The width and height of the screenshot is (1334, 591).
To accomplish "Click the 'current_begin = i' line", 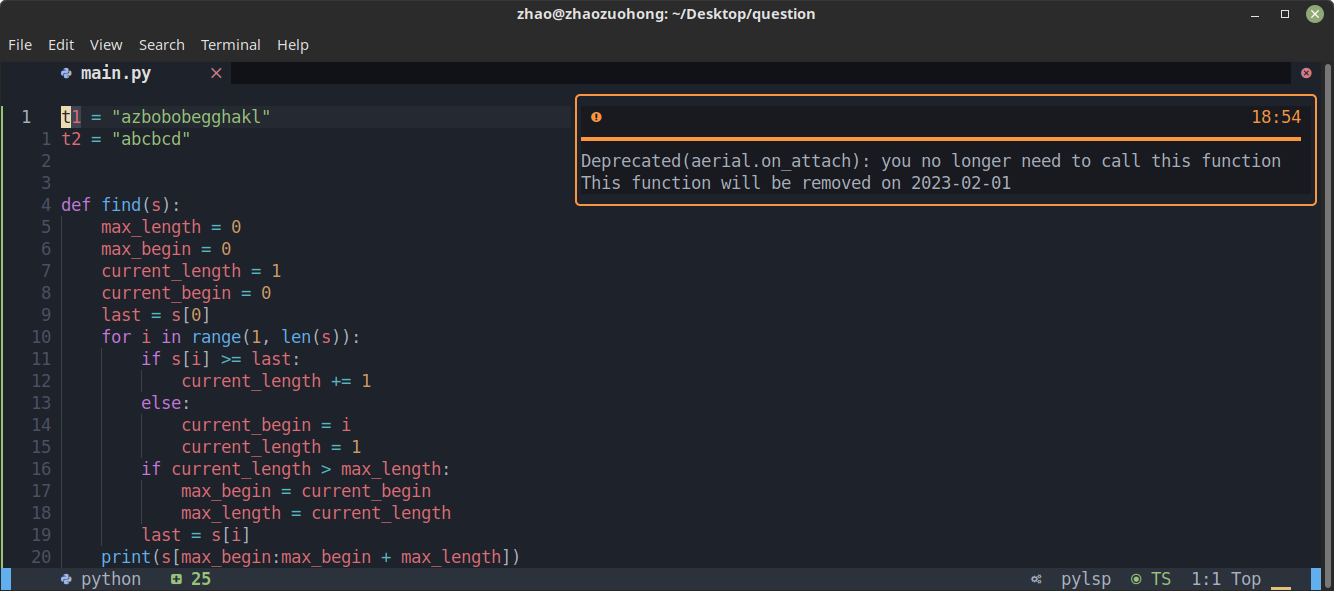I will (266, 425).
